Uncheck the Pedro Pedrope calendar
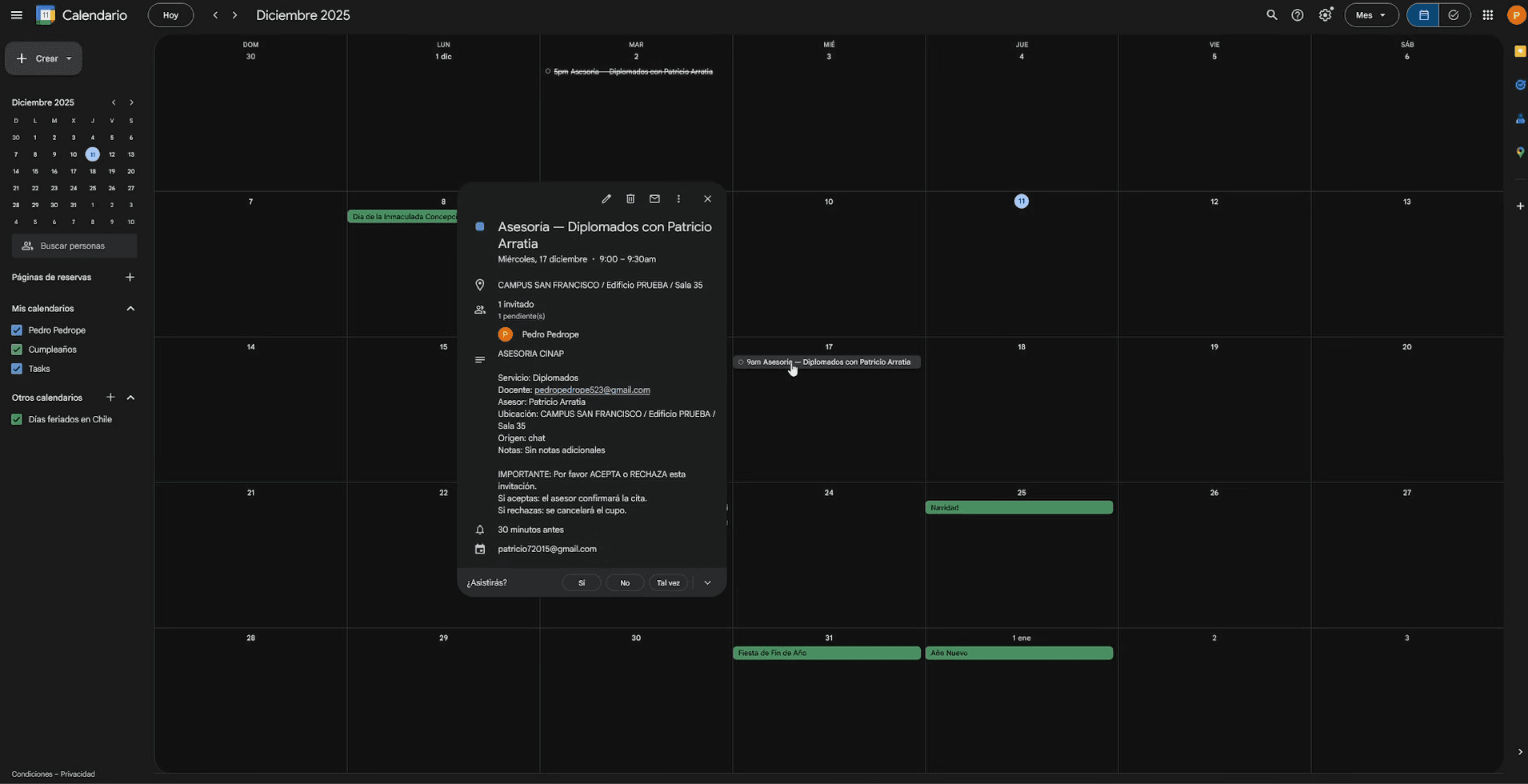 (17, 330)
